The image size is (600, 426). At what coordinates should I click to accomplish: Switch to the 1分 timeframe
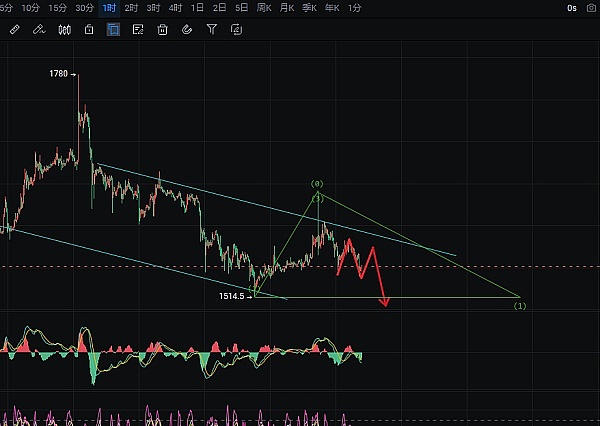coord(355,8)
